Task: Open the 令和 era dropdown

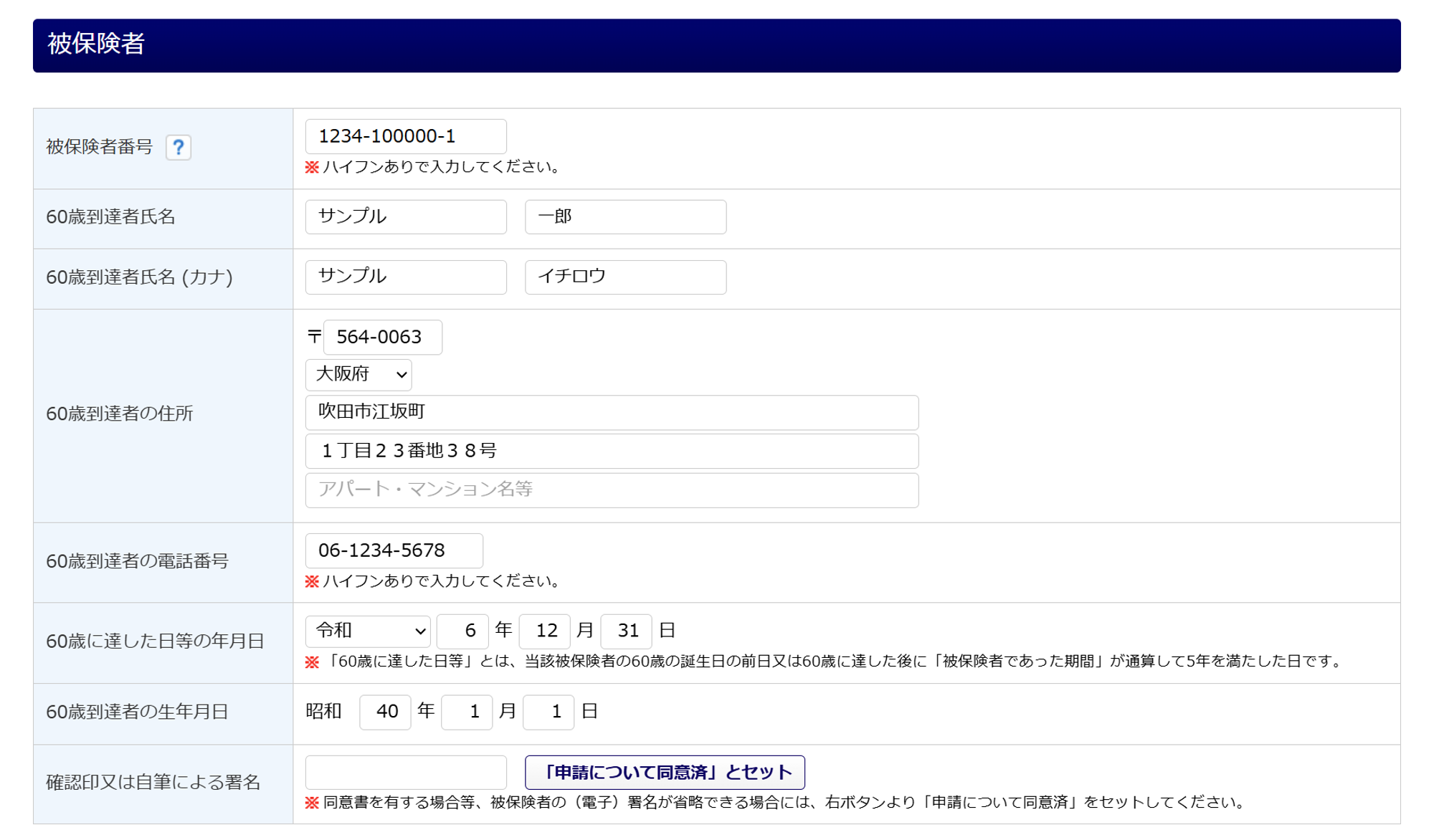Action: click(368, 631)
